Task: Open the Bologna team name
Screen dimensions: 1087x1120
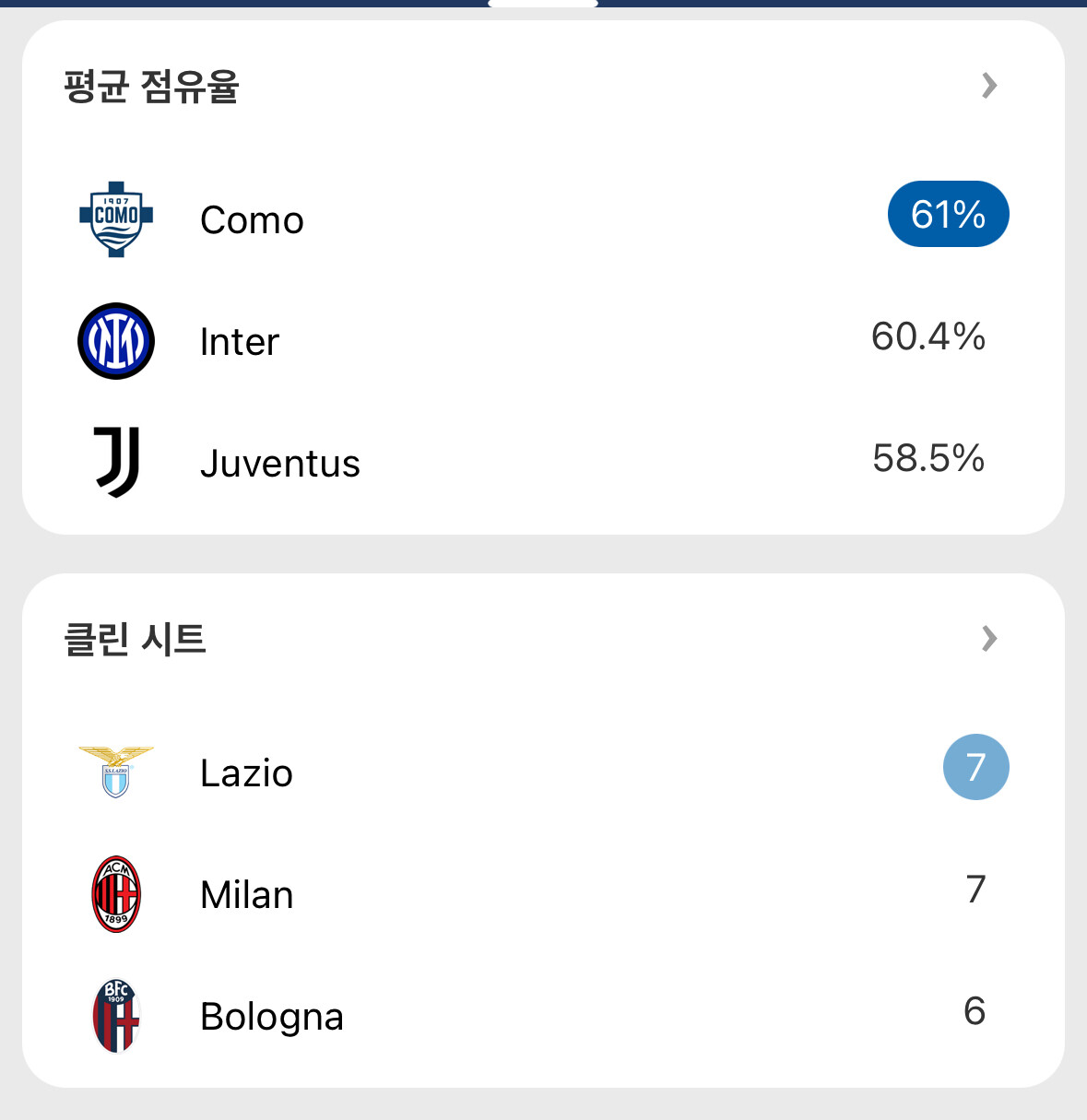Action: point(272,1017)
